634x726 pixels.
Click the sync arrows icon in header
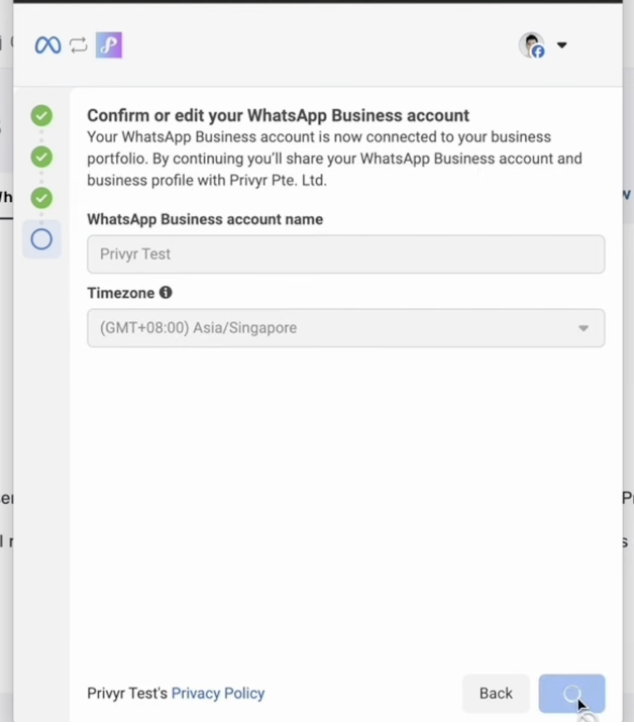78,45
